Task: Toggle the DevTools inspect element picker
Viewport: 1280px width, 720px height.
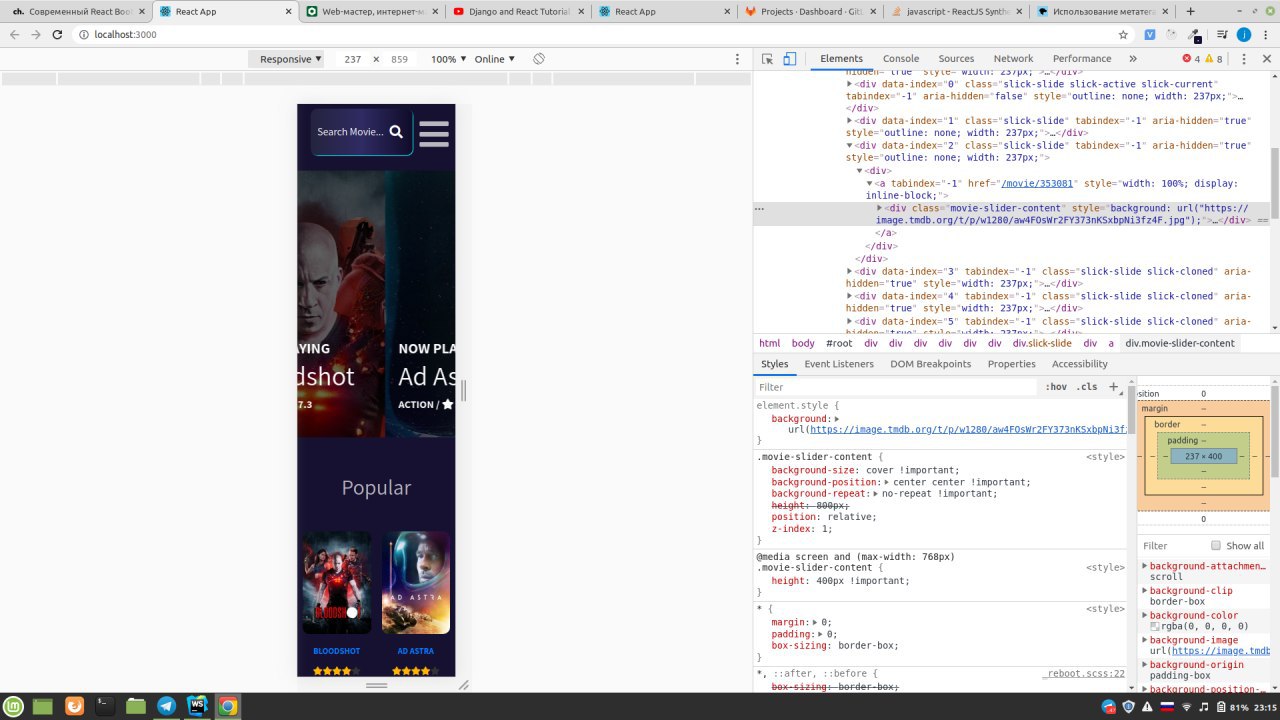Action: (767, 59)
